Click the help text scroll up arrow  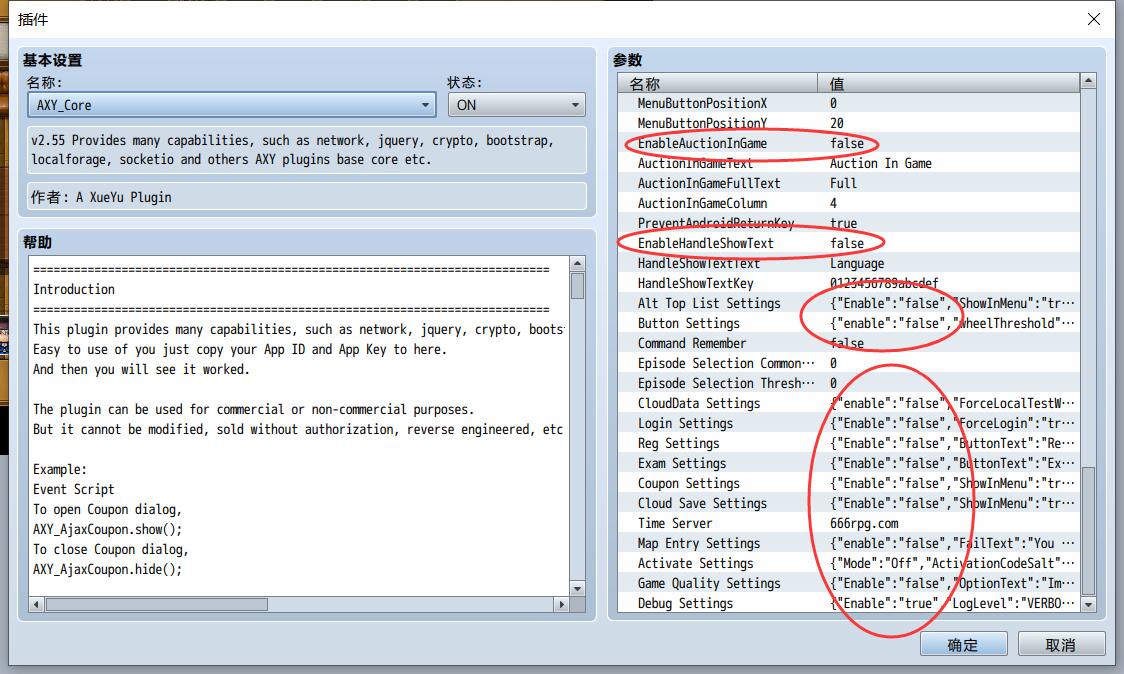[x=577, y=264]
